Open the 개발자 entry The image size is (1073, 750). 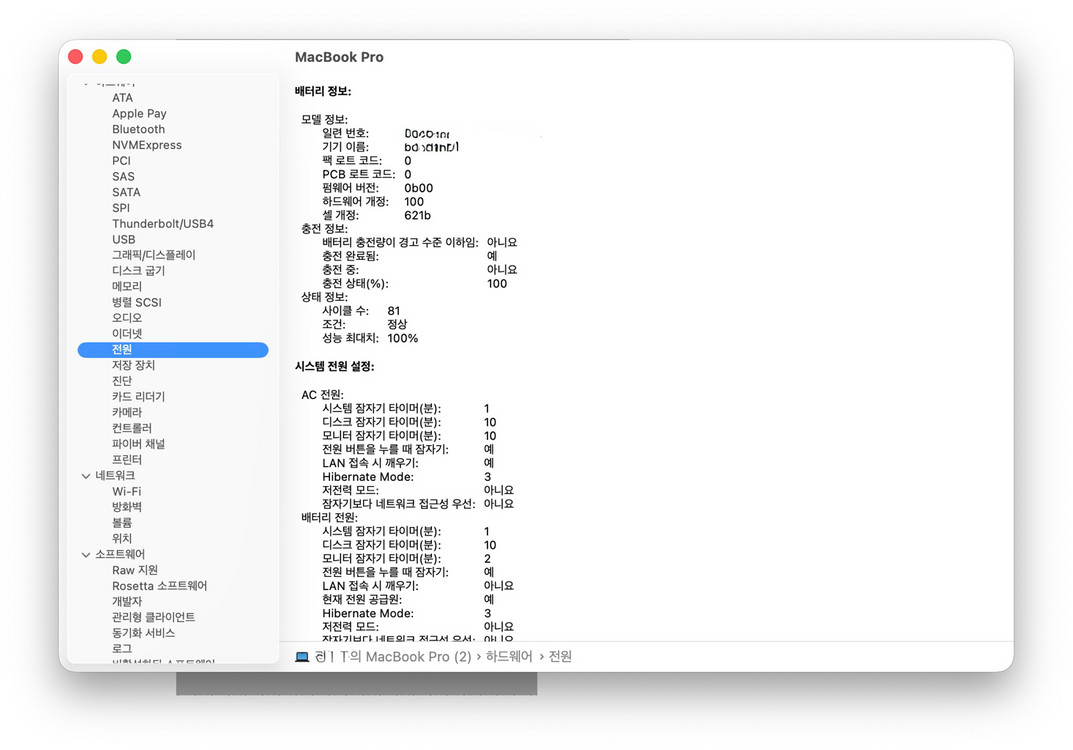(x=127, y=602)
